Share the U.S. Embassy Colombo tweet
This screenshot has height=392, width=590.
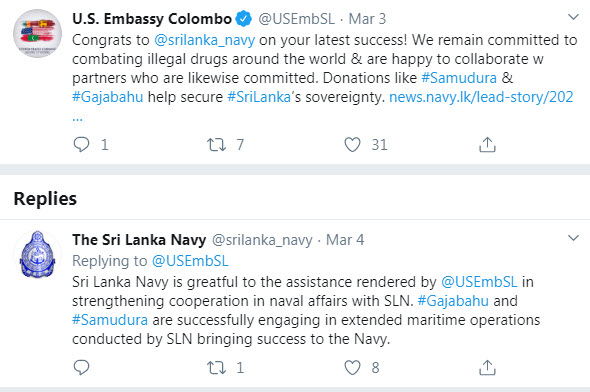point(487,144)
